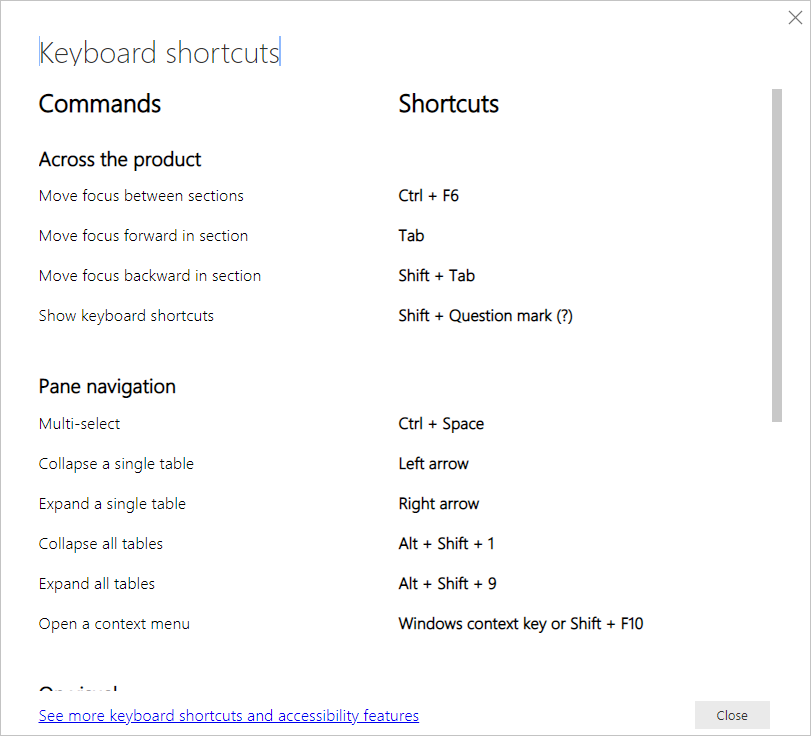Click the "Shortcuts" column header

448,103
